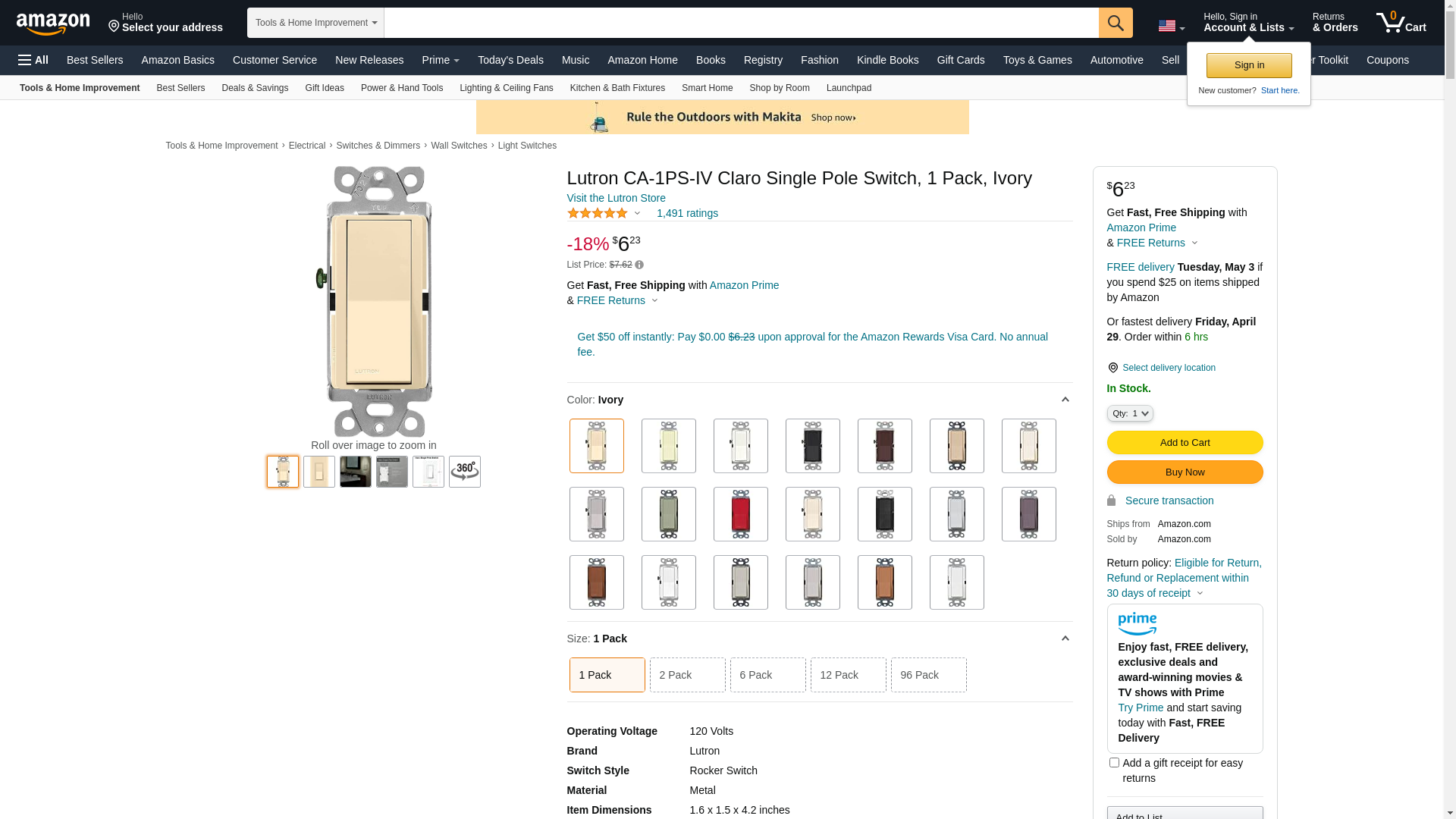Screen dimensions: 1456x819
Task: Click the five-star rating icon
Action: tap(598, 214)
